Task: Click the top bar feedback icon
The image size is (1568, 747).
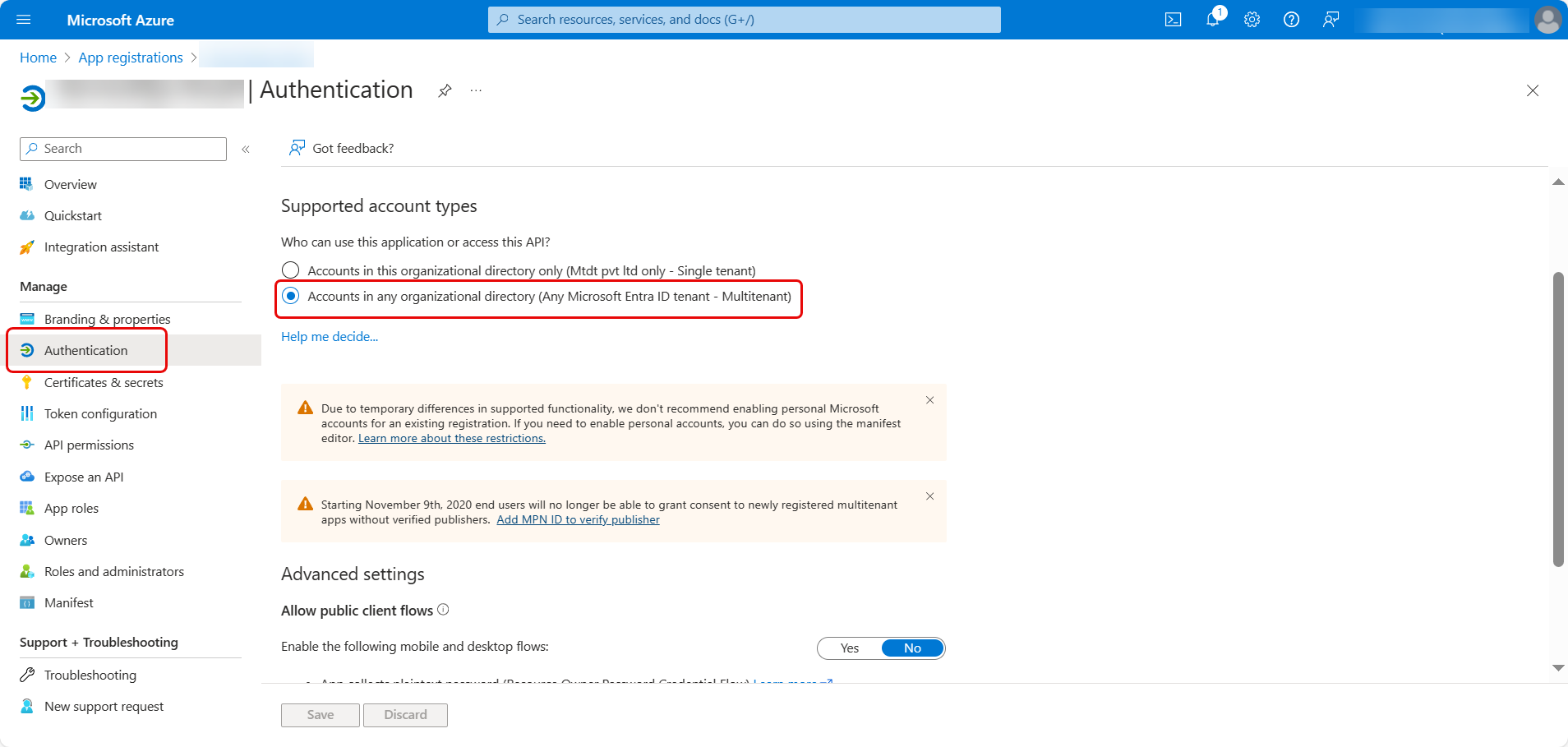Action: point(1330,20)
